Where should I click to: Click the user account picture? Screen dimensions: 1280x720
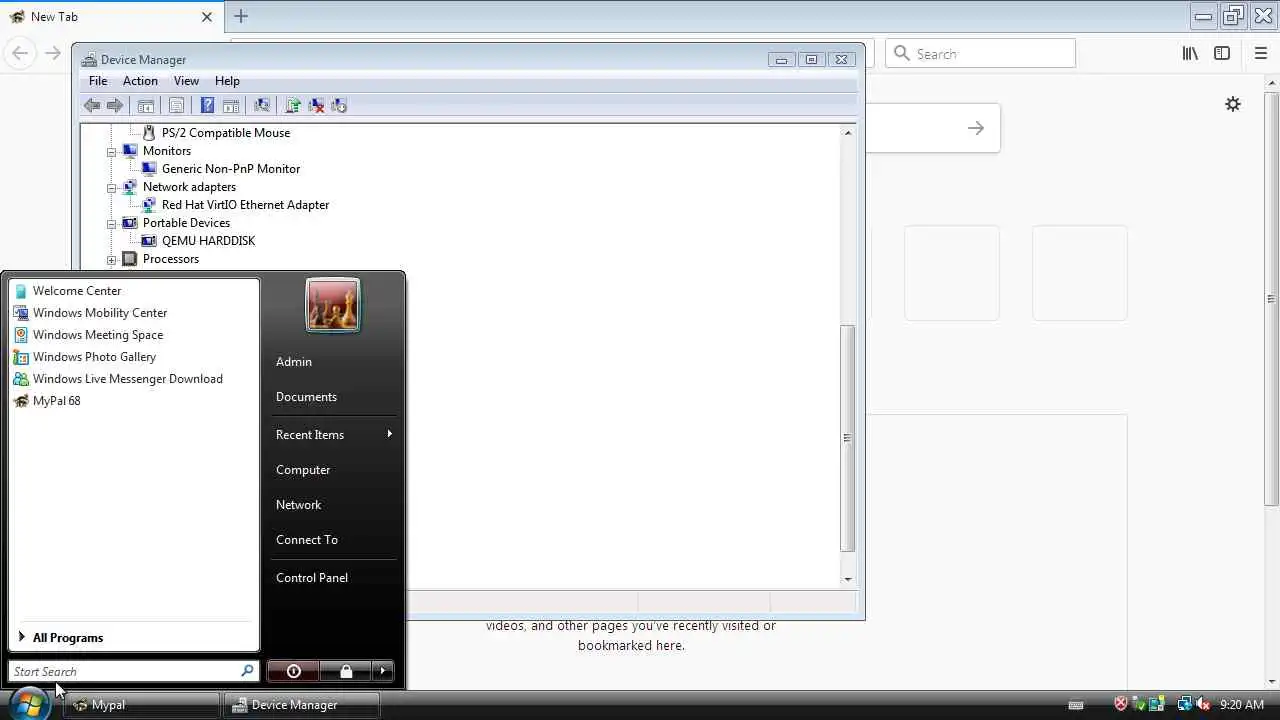point(333,306)
